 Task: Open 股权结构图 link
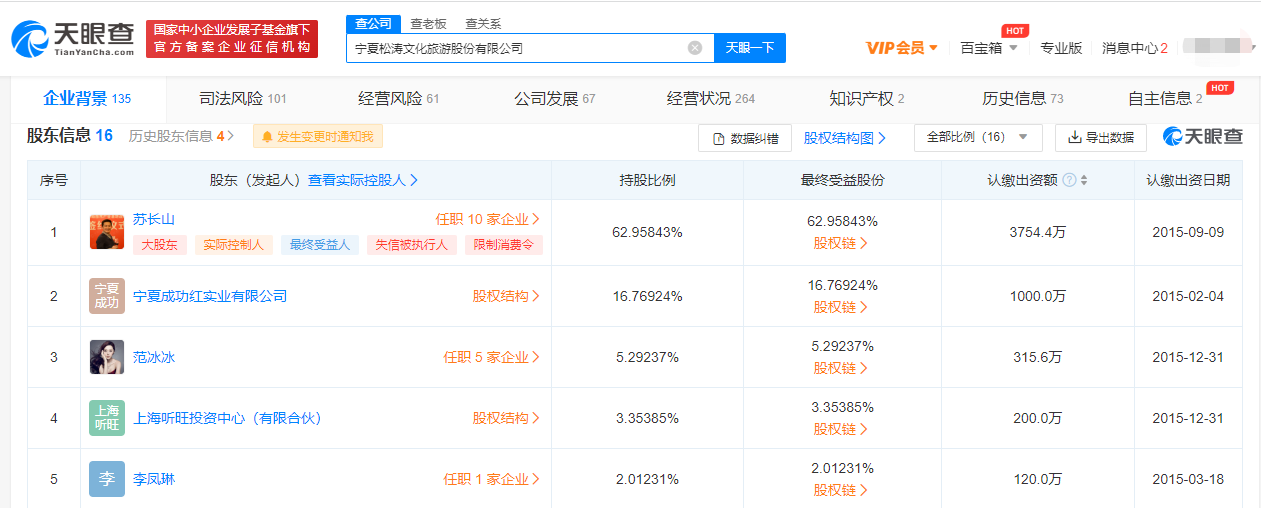(845, 138)
